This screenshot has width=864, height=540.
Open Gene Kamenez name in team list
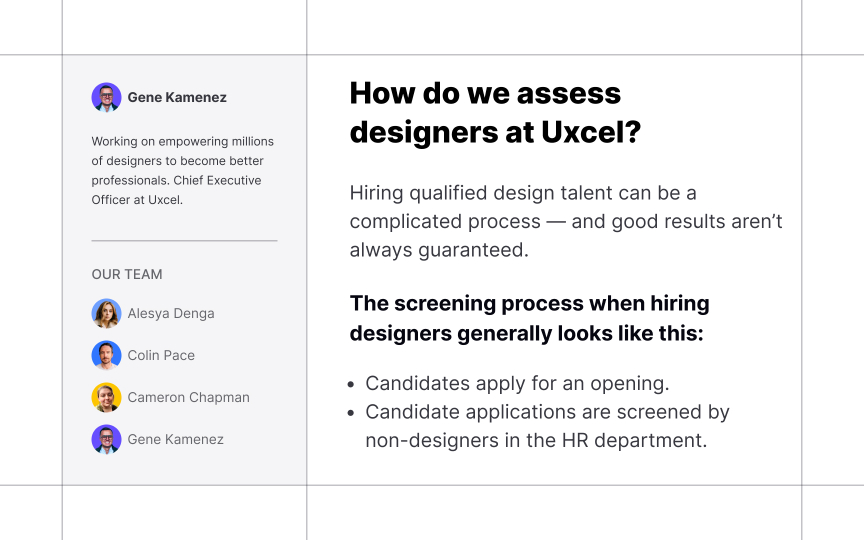175,439
